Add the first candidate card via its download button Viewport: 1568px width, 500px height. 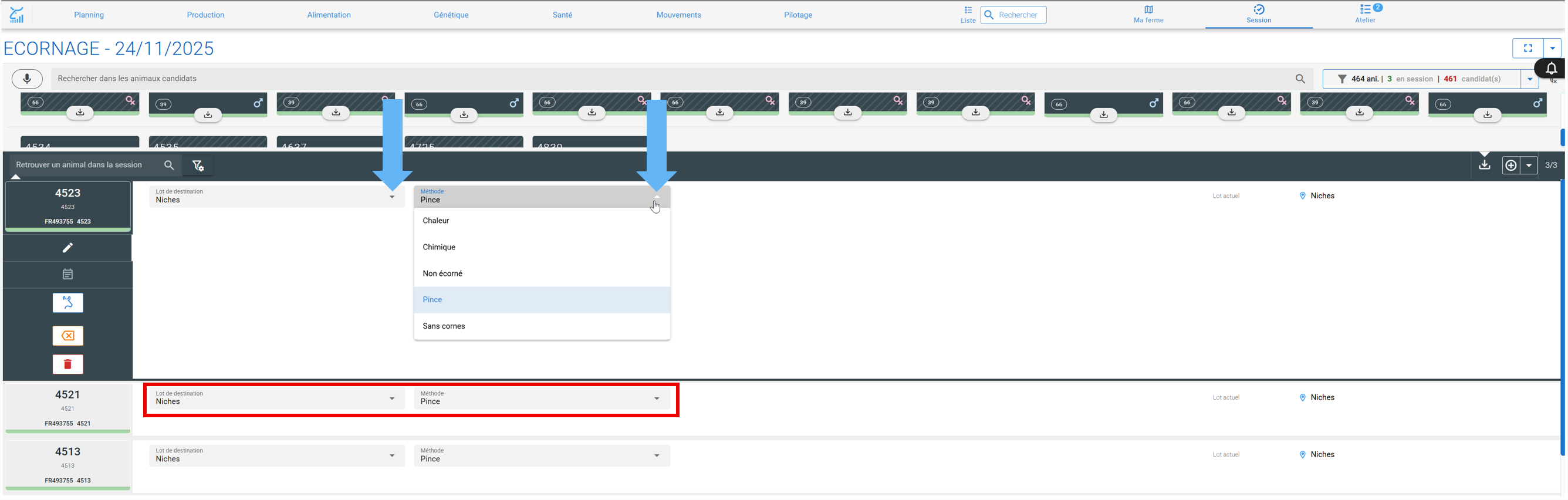point(80,112)
